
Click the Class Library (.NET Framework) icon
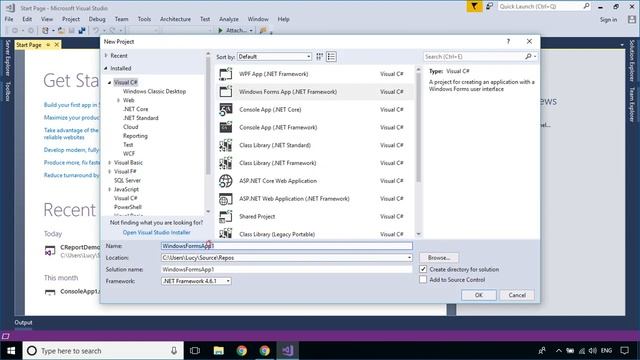point(226,163)
